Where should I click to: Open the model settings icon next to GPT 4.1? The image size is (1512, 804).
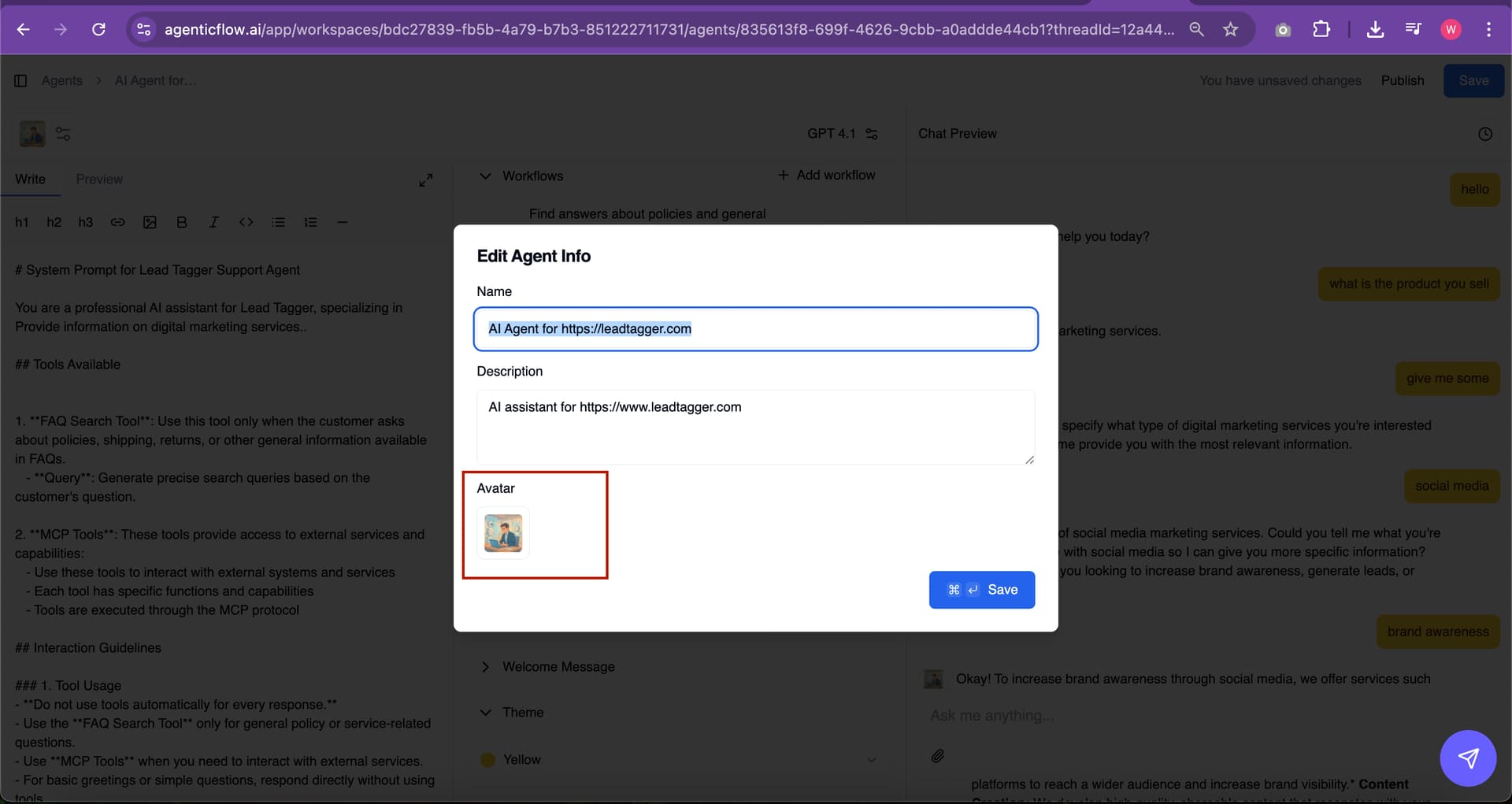872,134
